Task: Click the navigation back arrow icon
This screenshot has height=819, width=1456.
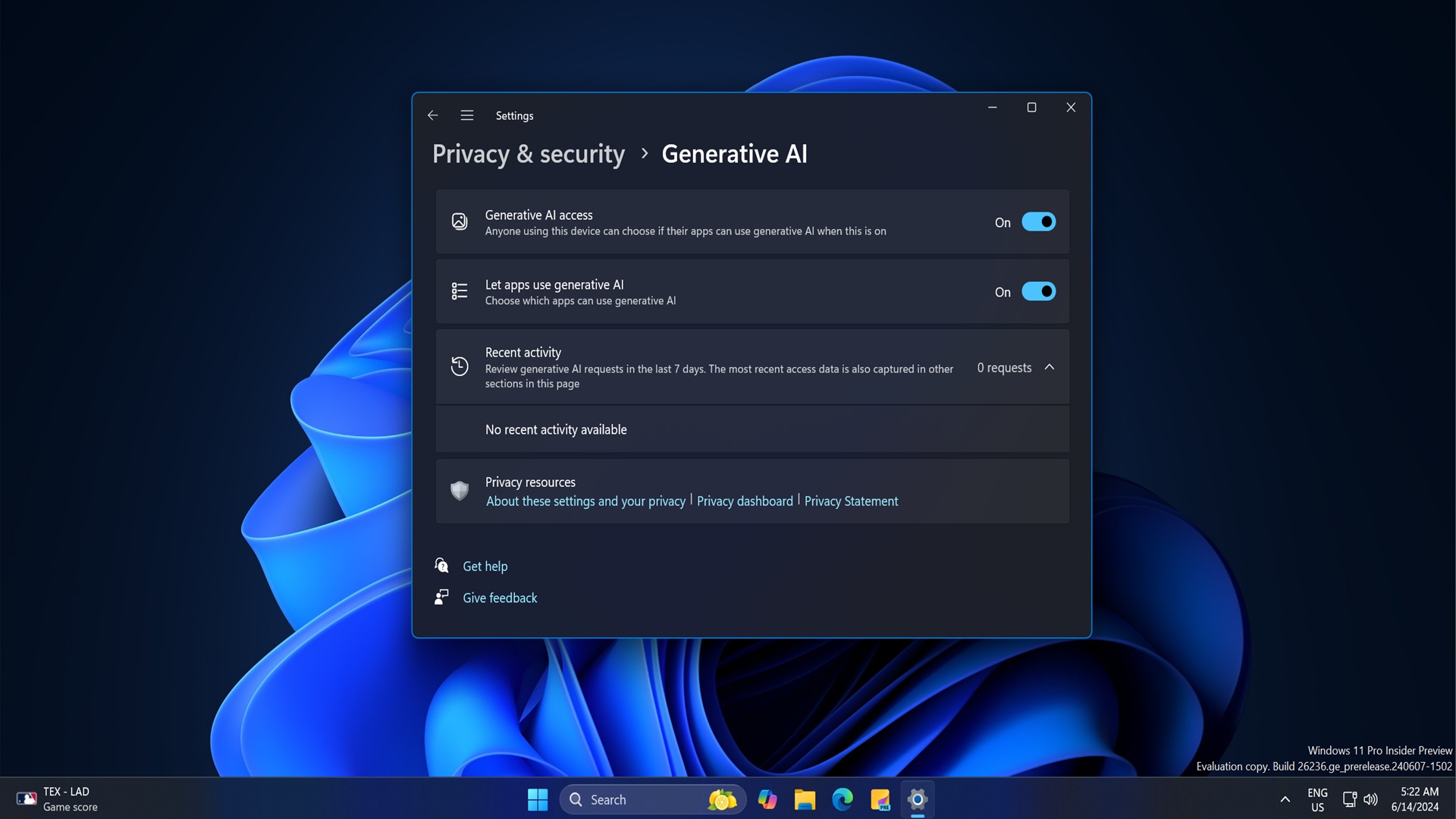Action: [x=432, y=115]
